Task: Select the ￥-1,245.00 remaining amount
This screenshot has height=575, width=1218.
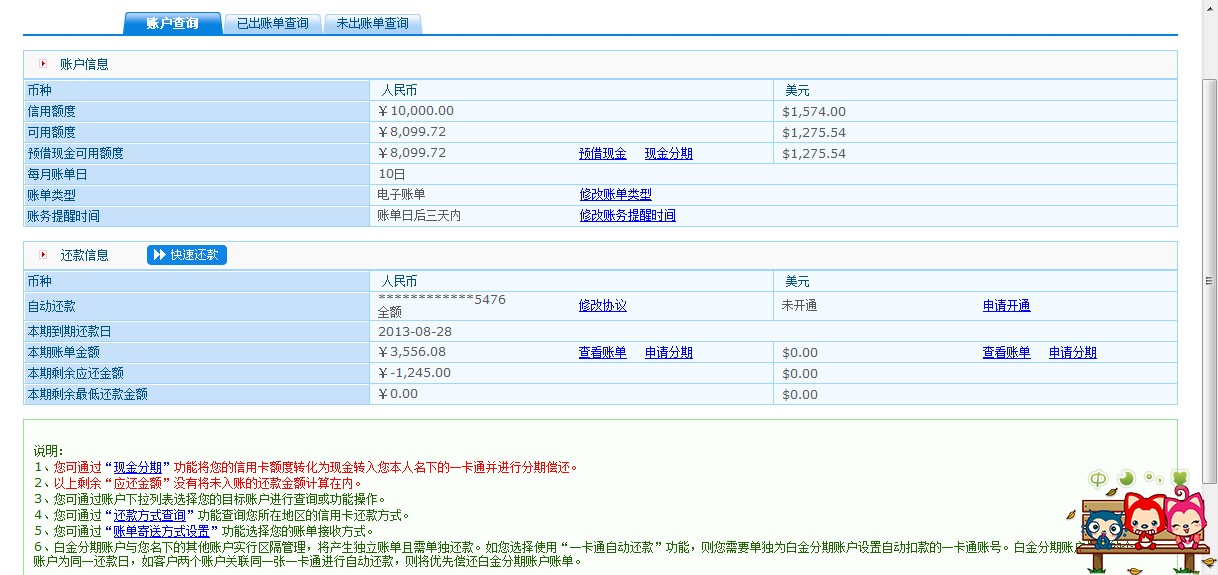Action: click(x=414, y=373)
